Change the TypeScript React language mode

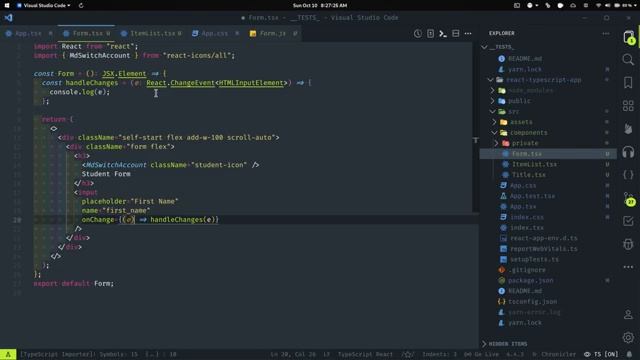pyautogui.click(x=365, y=354)
